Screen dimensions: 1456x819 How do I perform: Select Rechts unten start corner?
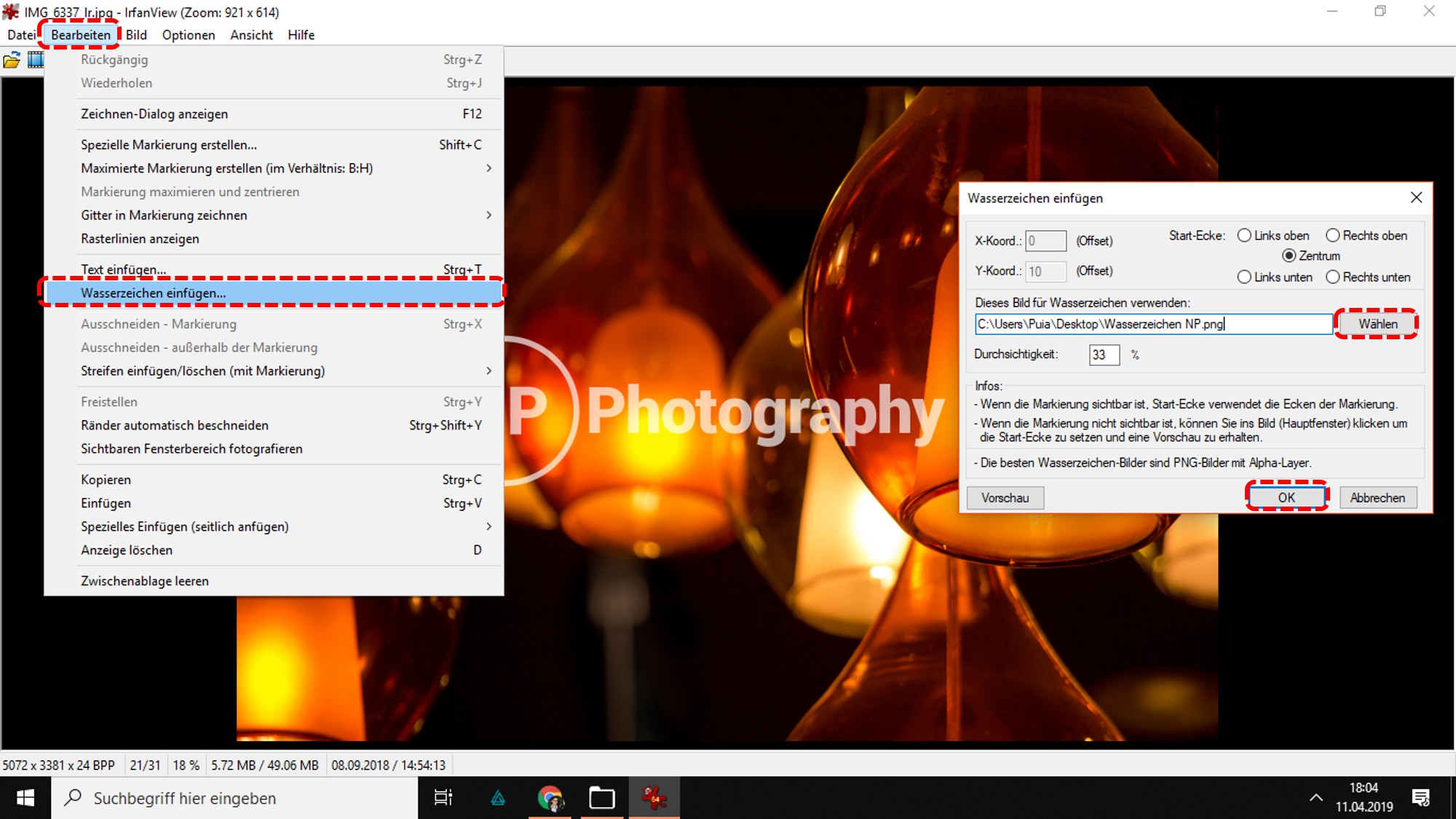click(x=1333, y=277)
